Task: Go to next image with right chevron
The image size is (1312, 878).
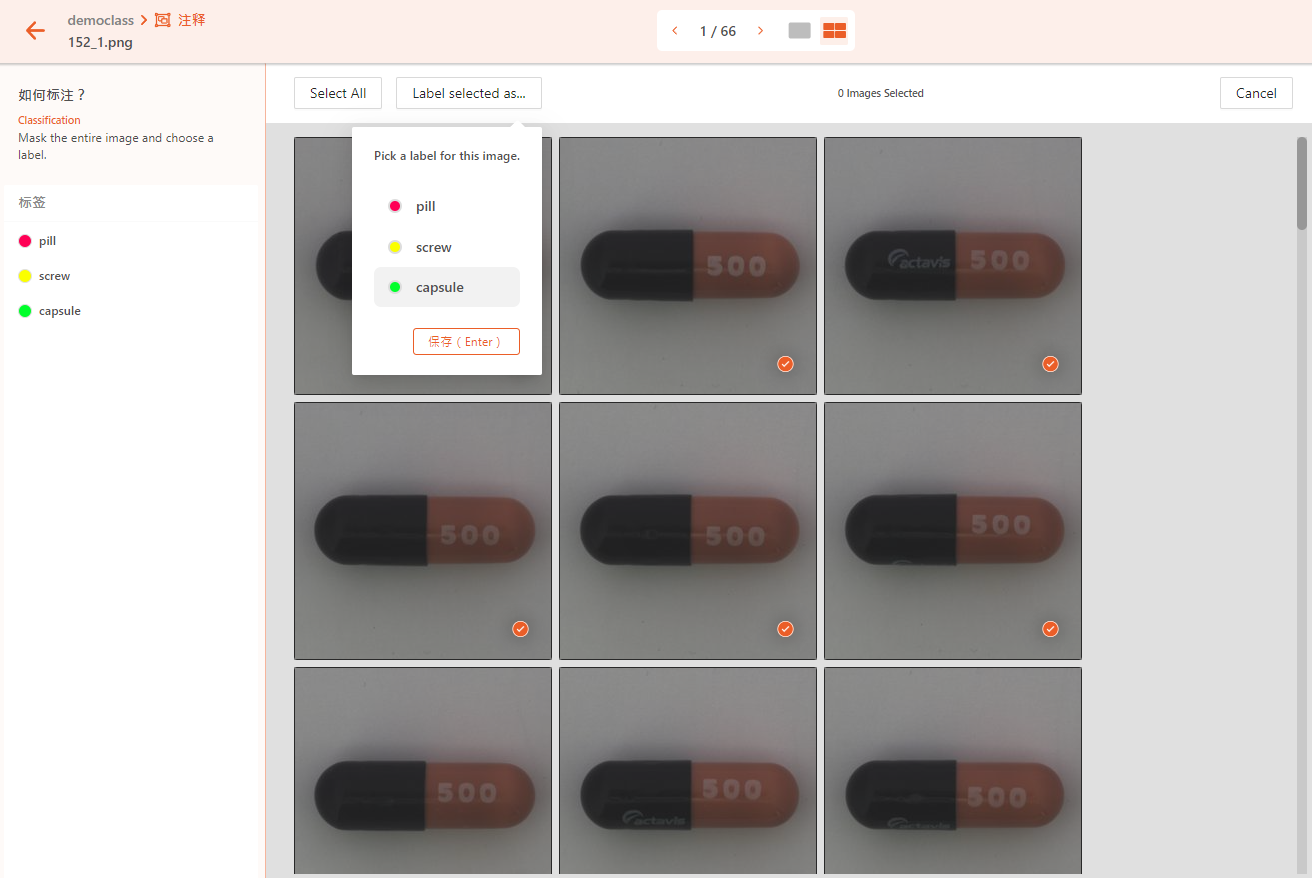Action: (x=760, y=31)
